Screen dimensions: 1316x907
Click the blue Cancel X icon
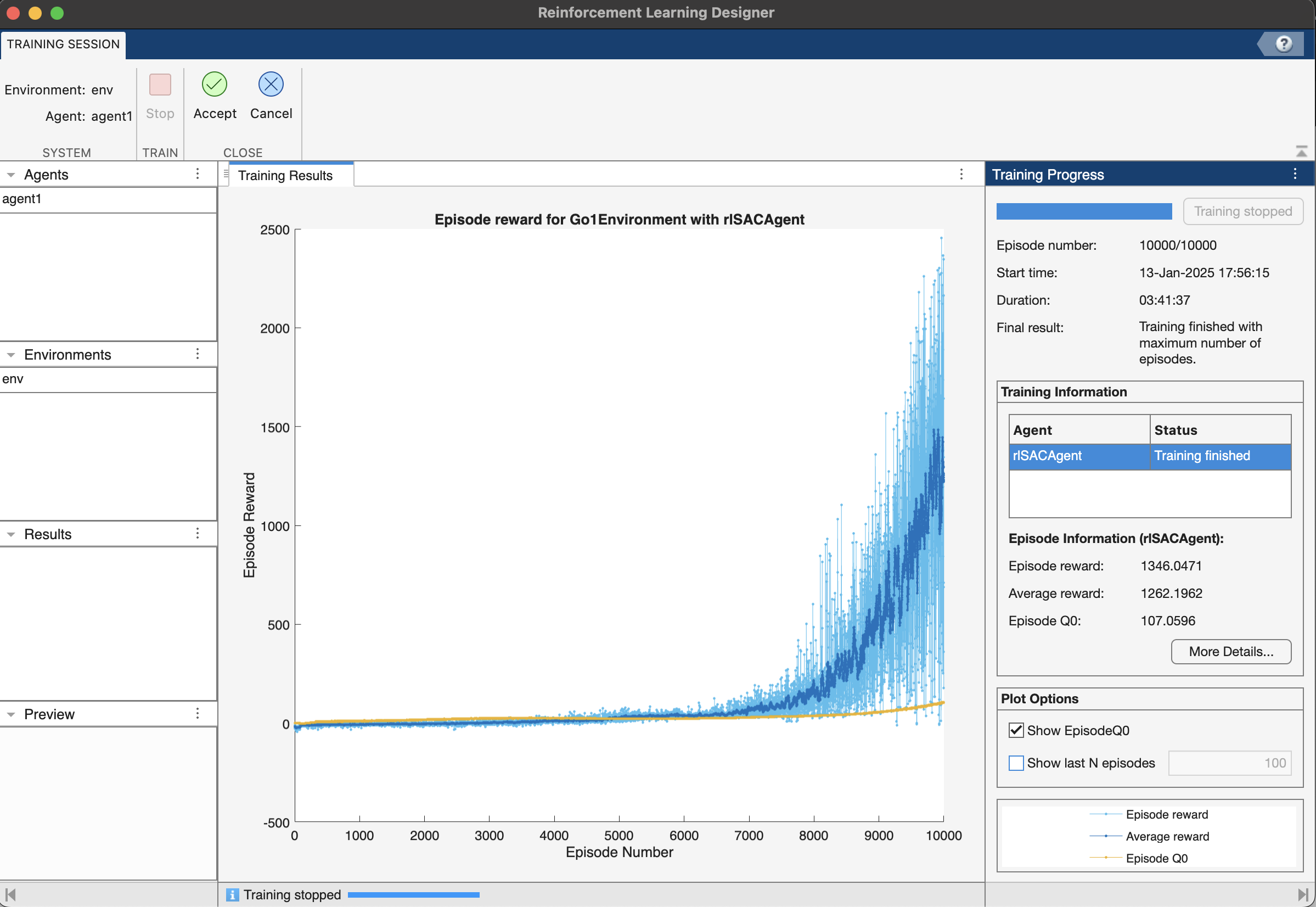coord(271,85)
